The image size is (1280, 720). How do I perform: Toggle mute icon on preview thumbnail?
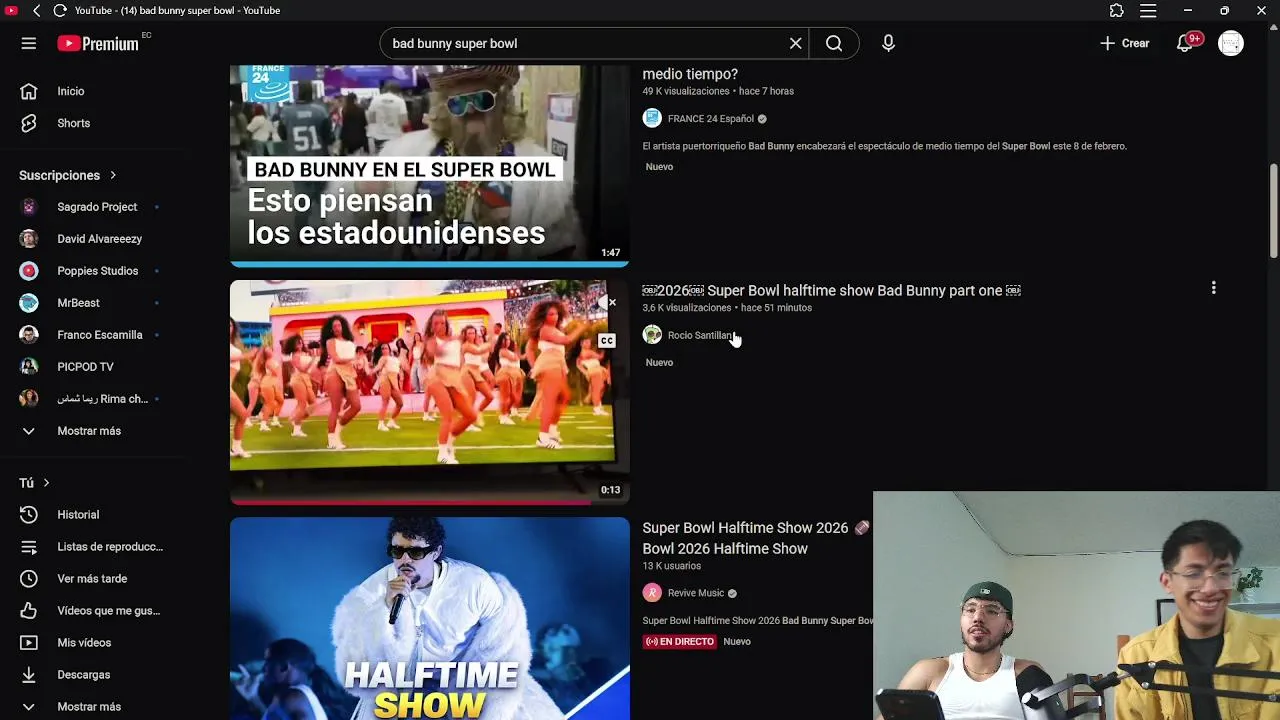tap(607, 302)
